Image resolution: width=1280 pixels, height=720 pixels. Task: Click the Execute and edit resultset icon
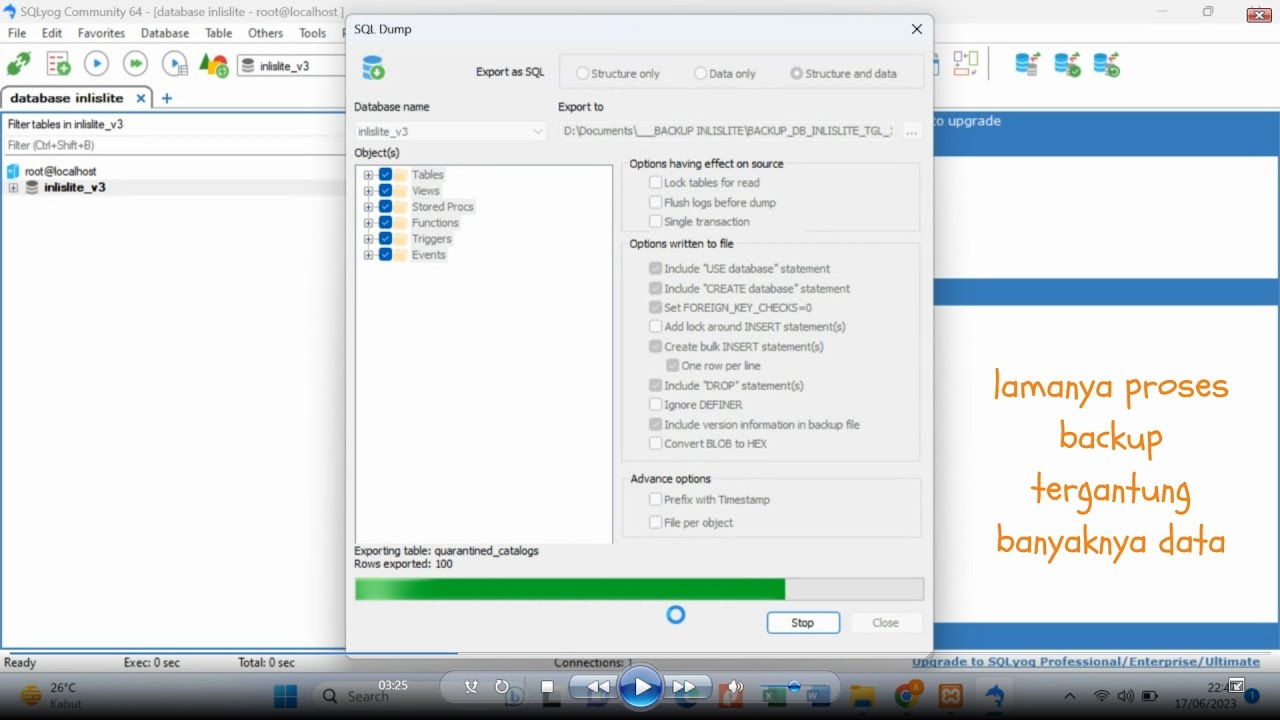pos(175,64)
